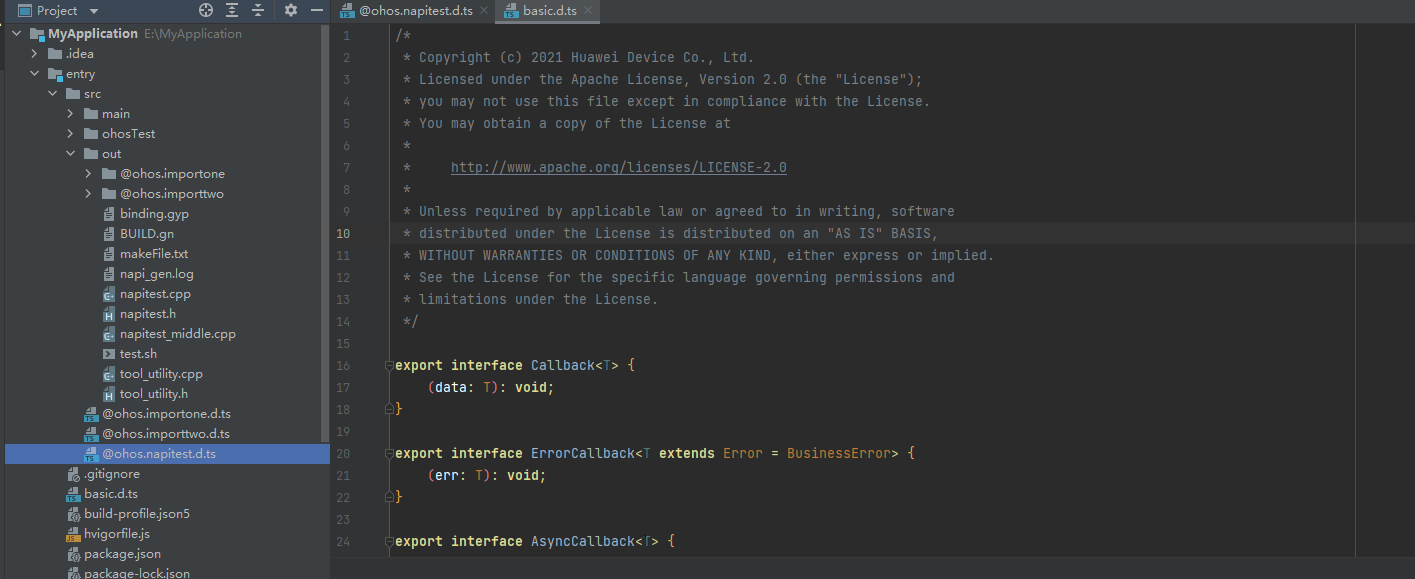1415x579 pixels.
Task: Hide the Project tool window with minus icon
Action: tap(317, 10)
